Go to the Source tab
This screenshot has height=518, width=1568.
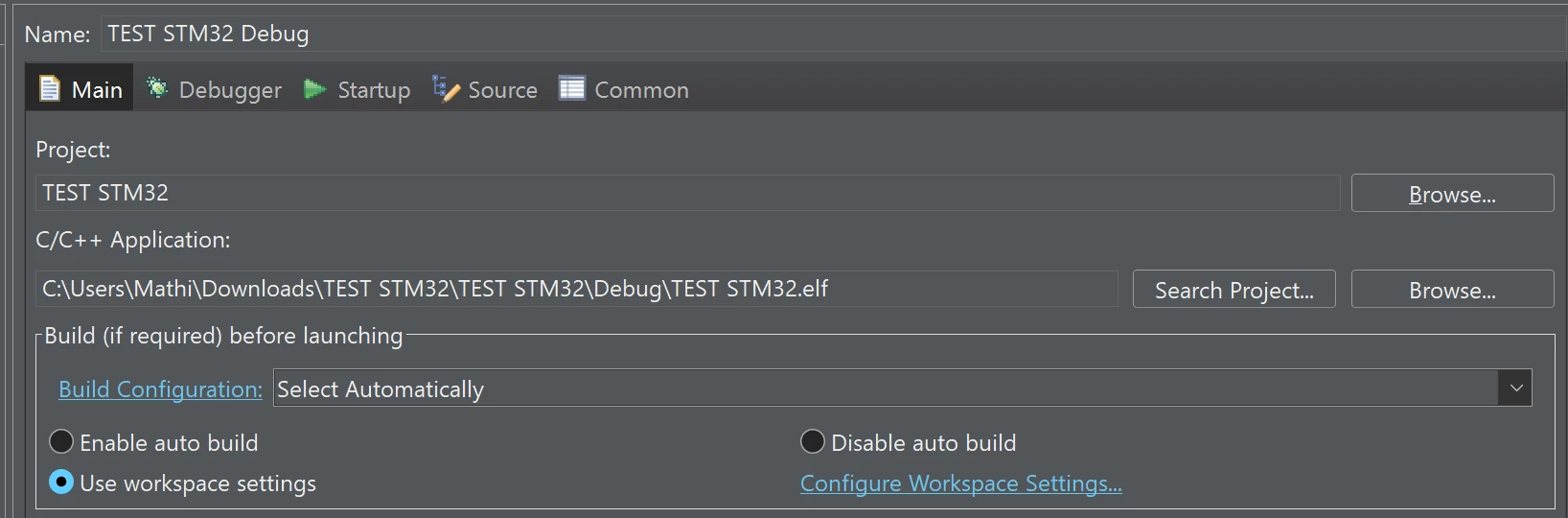pos(485,89)
